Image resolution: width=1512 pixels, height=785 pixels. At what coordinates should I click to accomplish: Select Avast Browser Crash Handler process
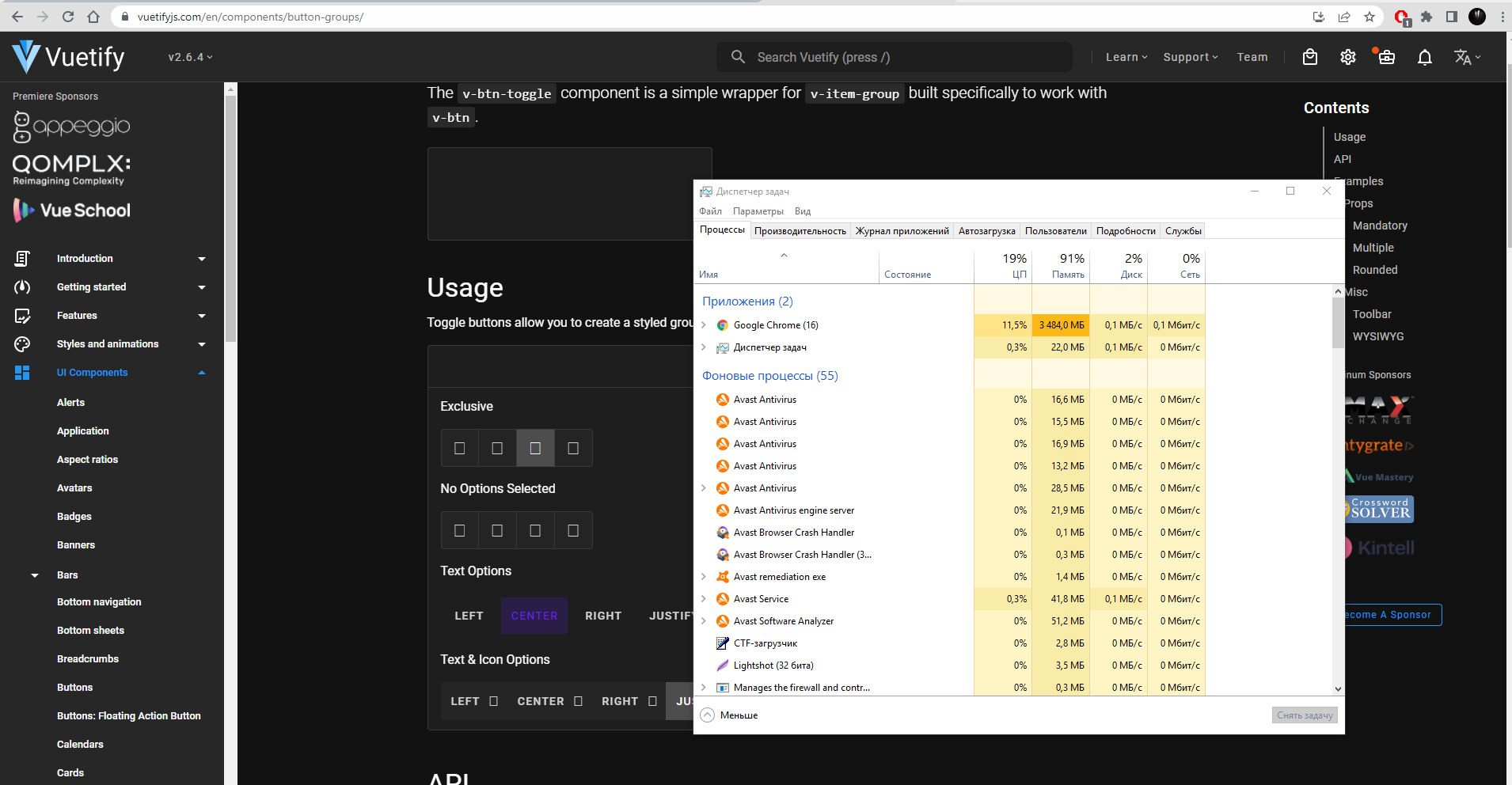pos(950,533)
